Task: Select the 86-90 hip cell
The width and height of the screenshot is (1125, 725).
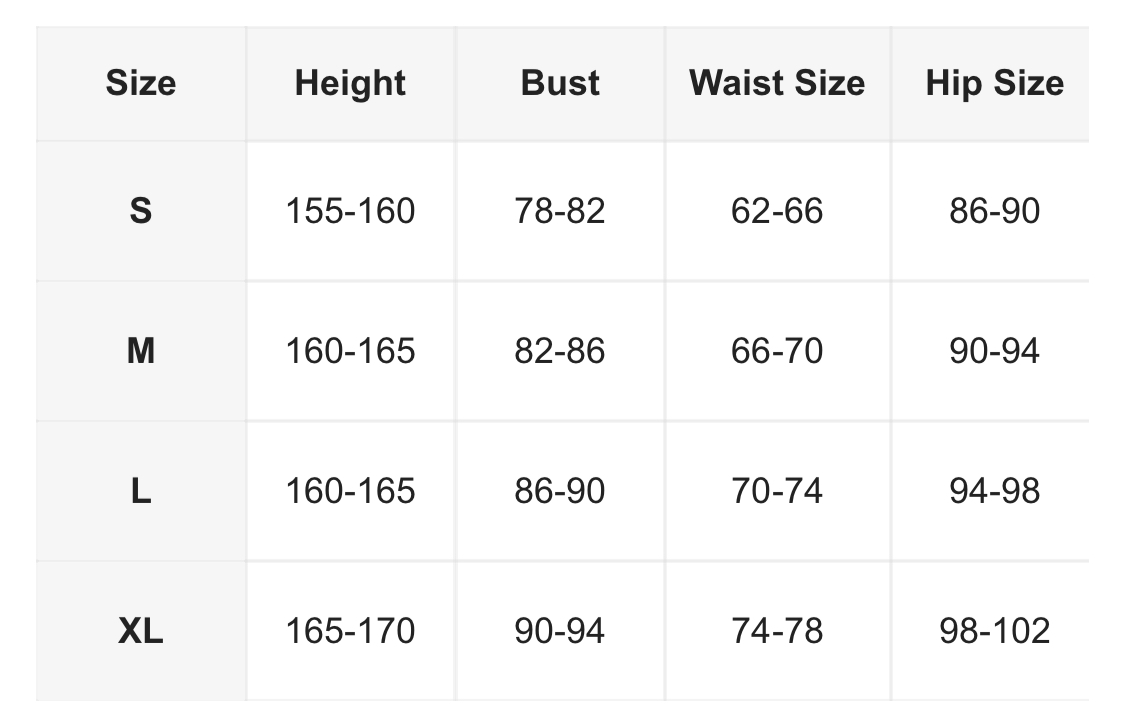Action: coord(994,211)
